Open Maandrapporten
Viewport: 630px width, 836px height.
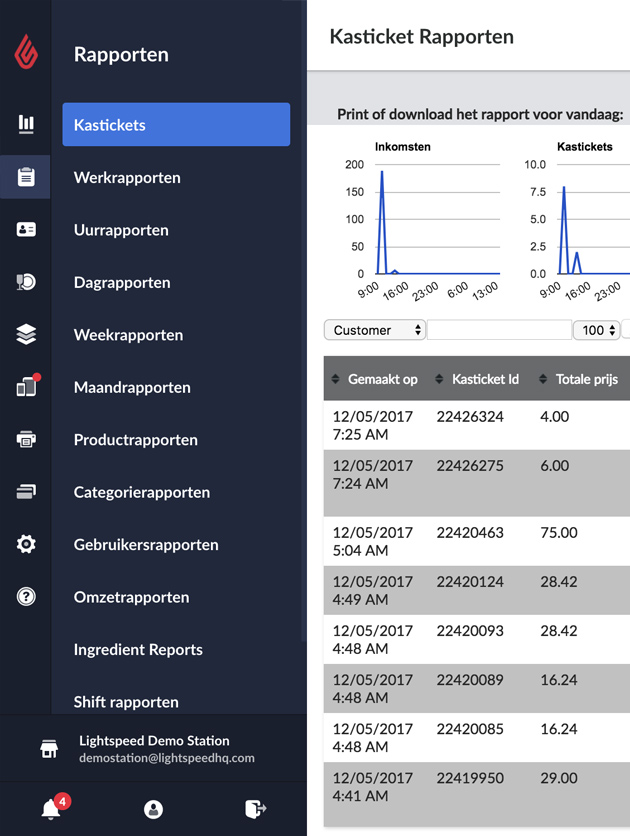(132, 388)
